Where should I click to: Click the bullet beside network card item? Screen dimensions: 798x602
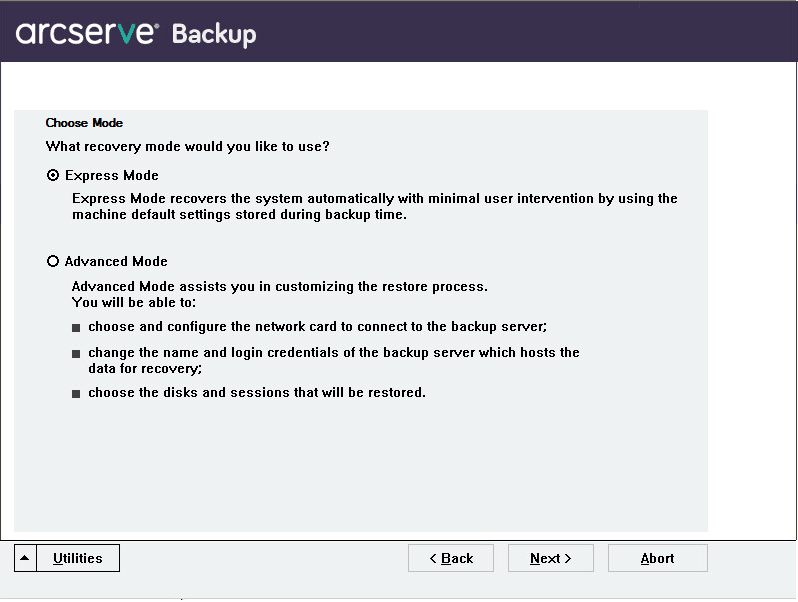[76, 327]
